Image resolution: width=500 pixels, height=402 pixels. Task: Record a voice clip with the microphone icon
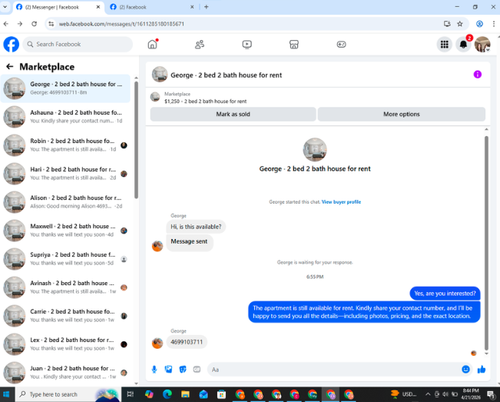tap(154, 369)
